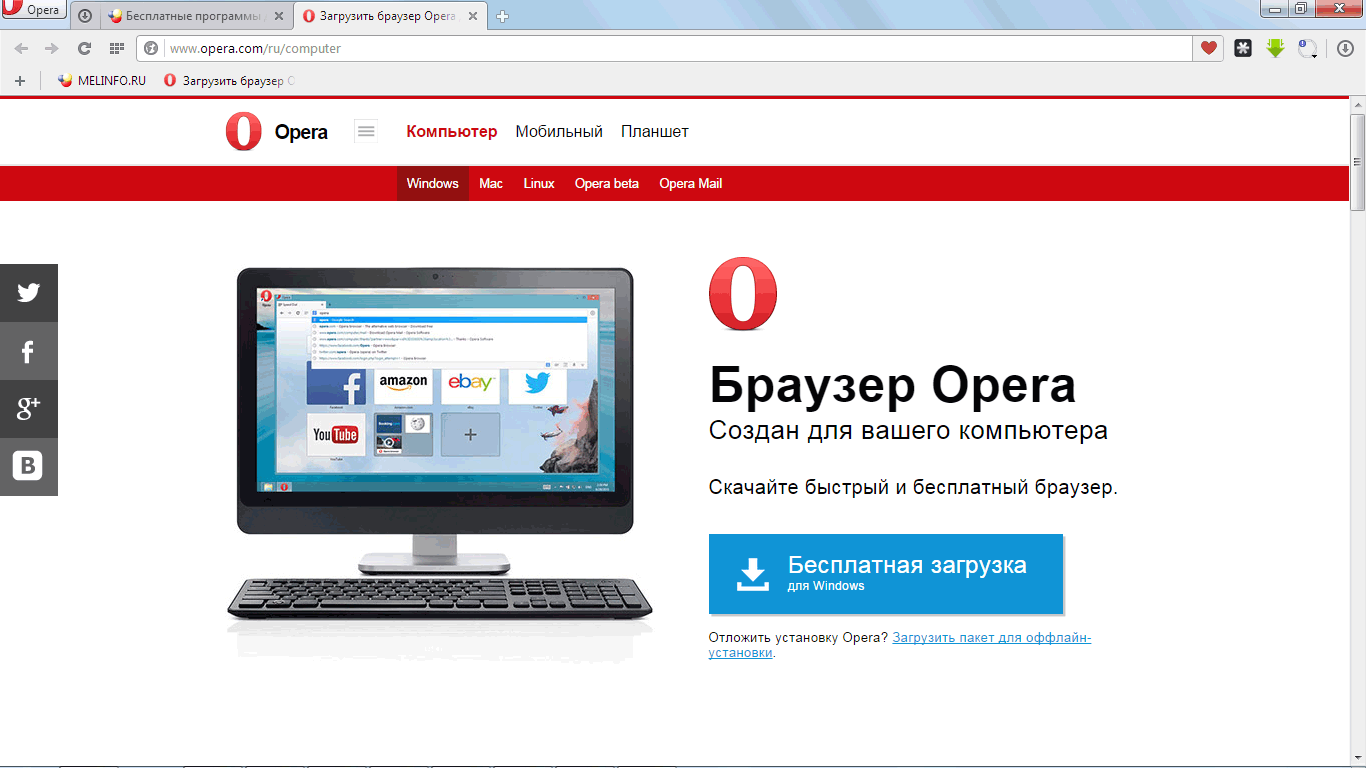This screenshot has width=1366, height=768.
Task: Open a new tab with plus button
Action: [x=503, y=16]
